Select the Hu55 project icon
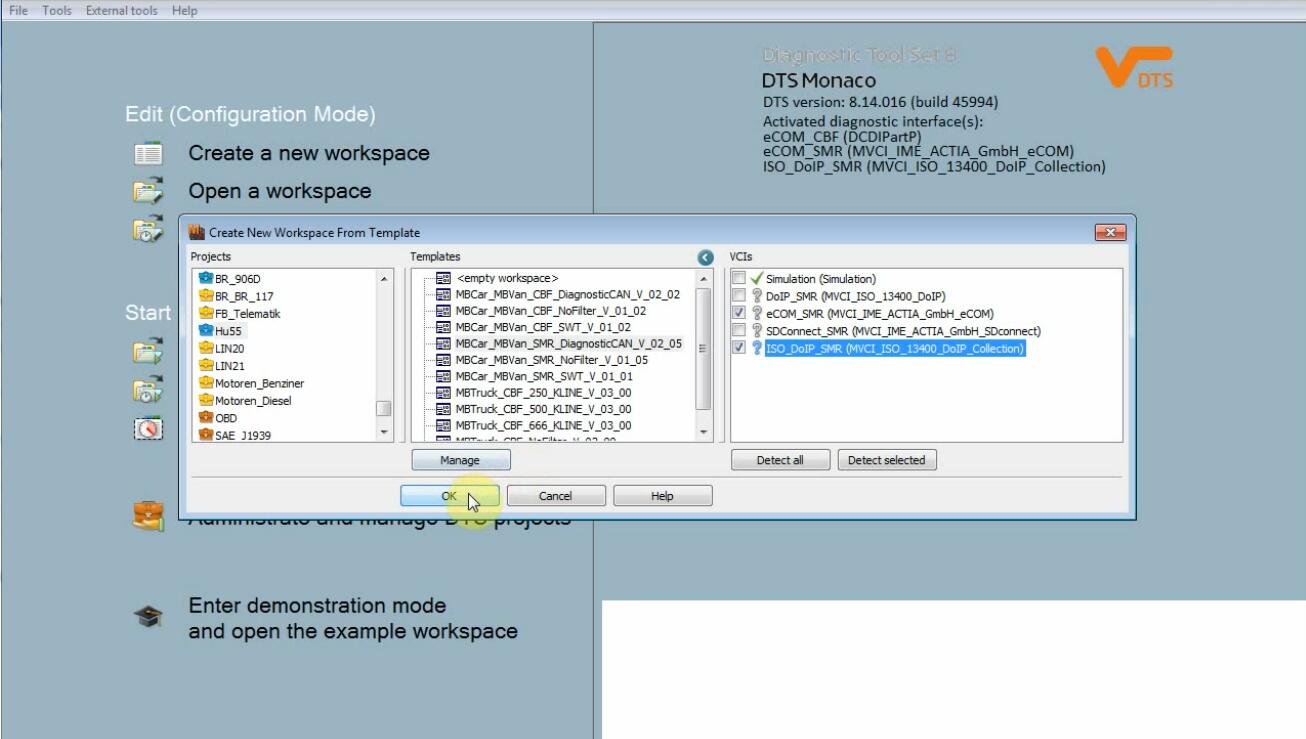The height and width of the screenshot is (739, 1306). click(x=206, y=331)
